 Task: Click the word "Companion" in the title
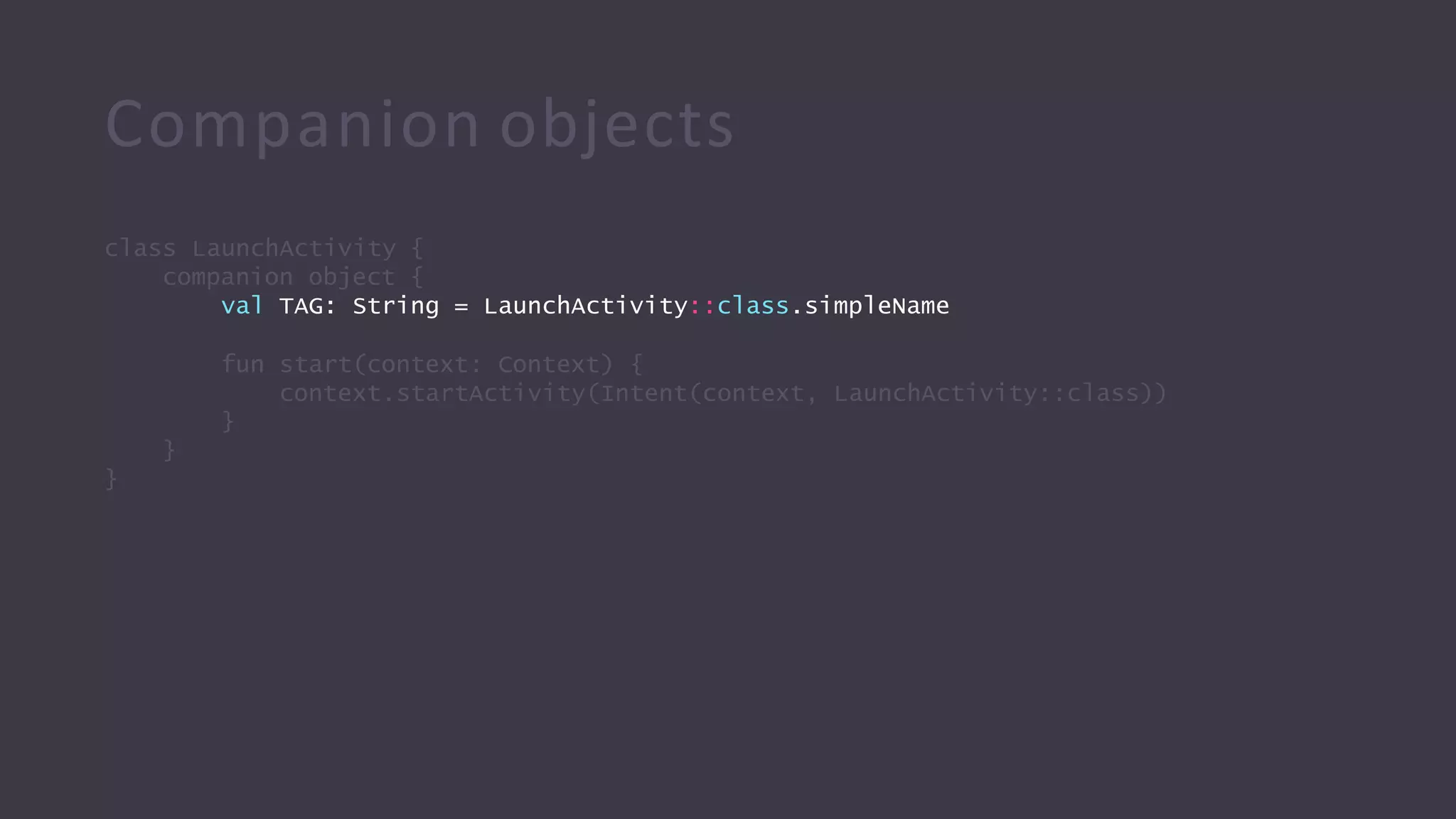click(293, 126)
